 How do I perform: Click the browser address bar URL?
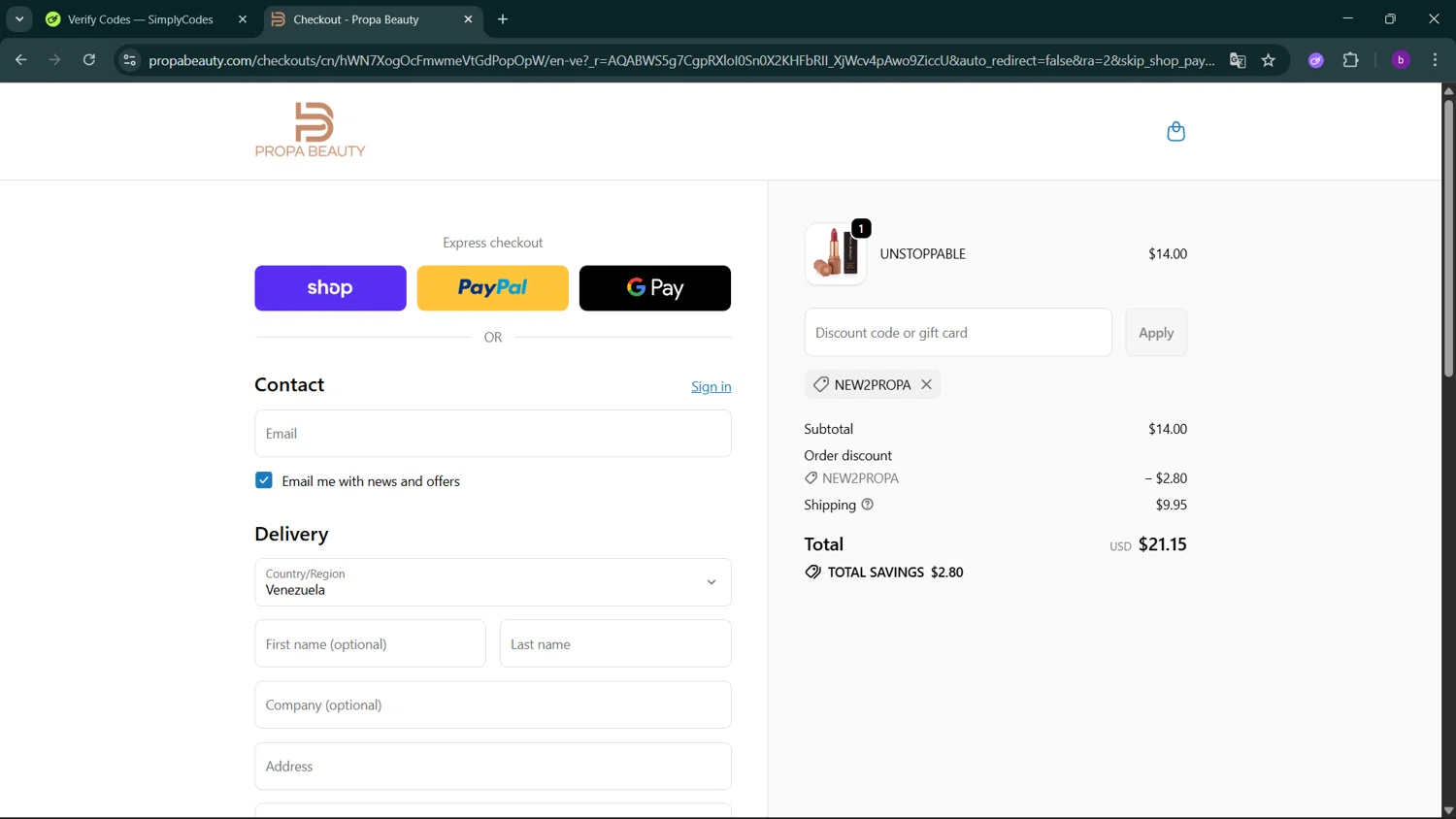tap(679, 60)
